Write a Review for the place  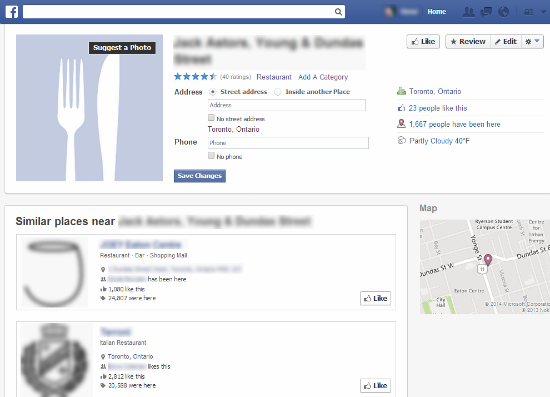pyautogui.click(x=468, y=41)
